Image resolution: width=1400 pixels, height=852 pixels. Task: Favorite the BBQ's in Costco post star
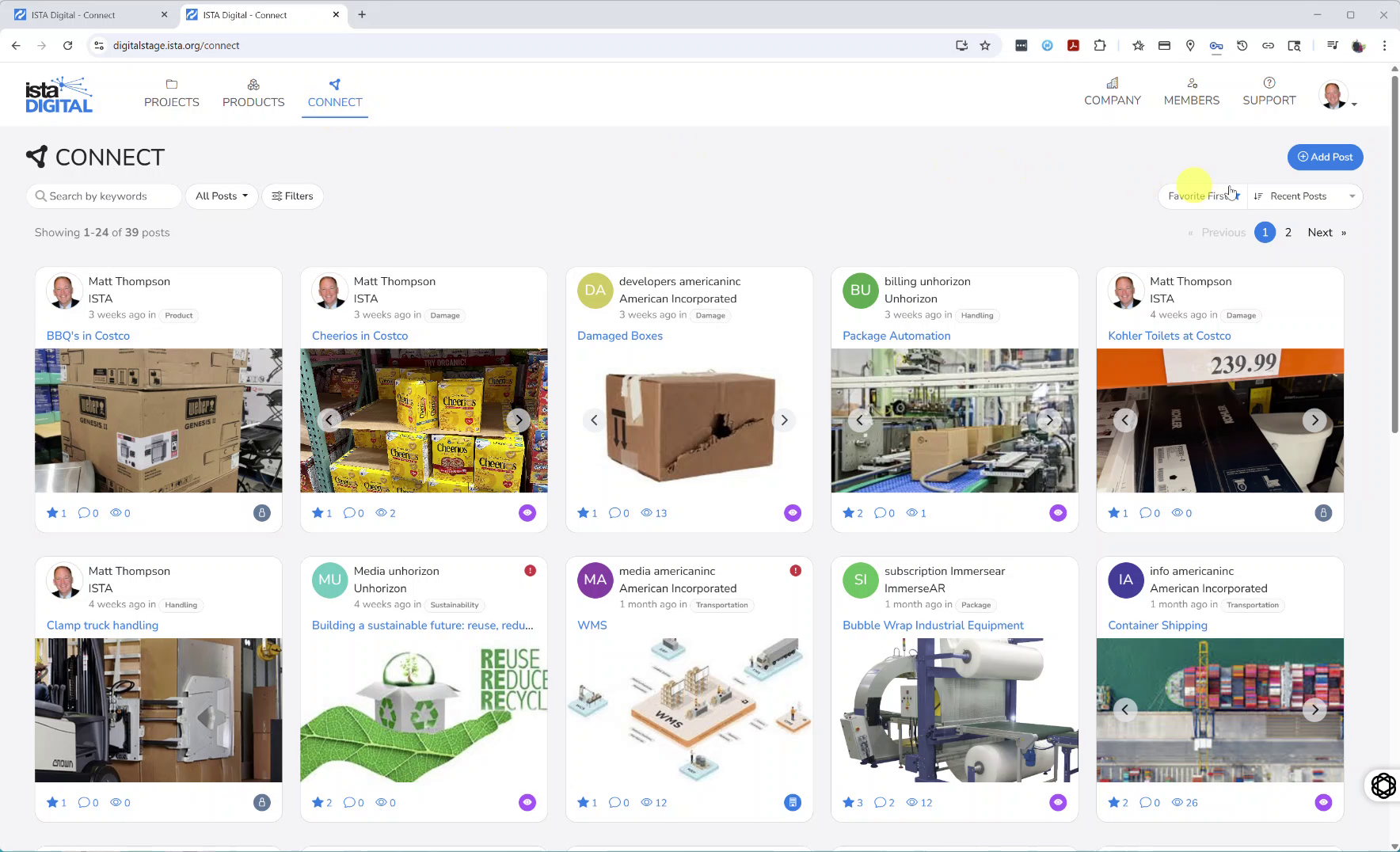(52, 513)
